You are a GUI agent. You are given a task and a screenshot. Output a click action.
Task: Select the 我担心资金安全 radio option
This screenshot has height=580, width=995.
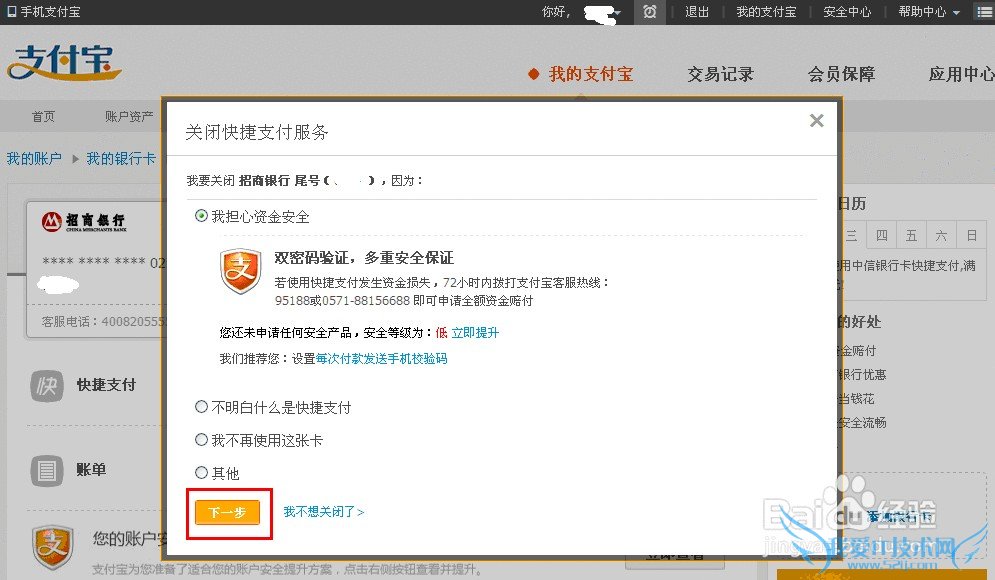click(x=201, y=216)
